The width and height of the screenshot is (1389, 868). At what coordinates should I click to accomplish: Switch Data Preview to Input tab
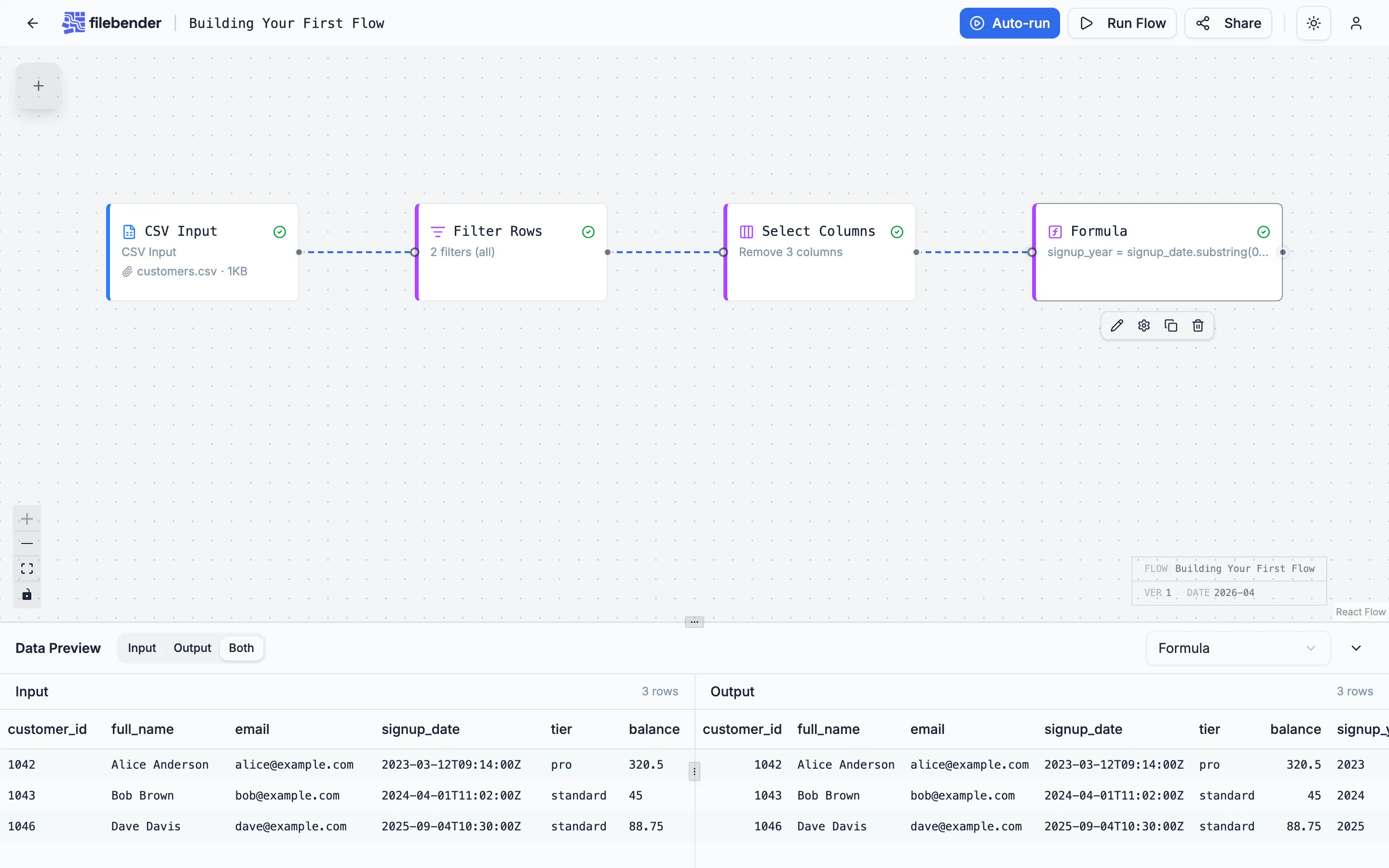tap(142, 648)
